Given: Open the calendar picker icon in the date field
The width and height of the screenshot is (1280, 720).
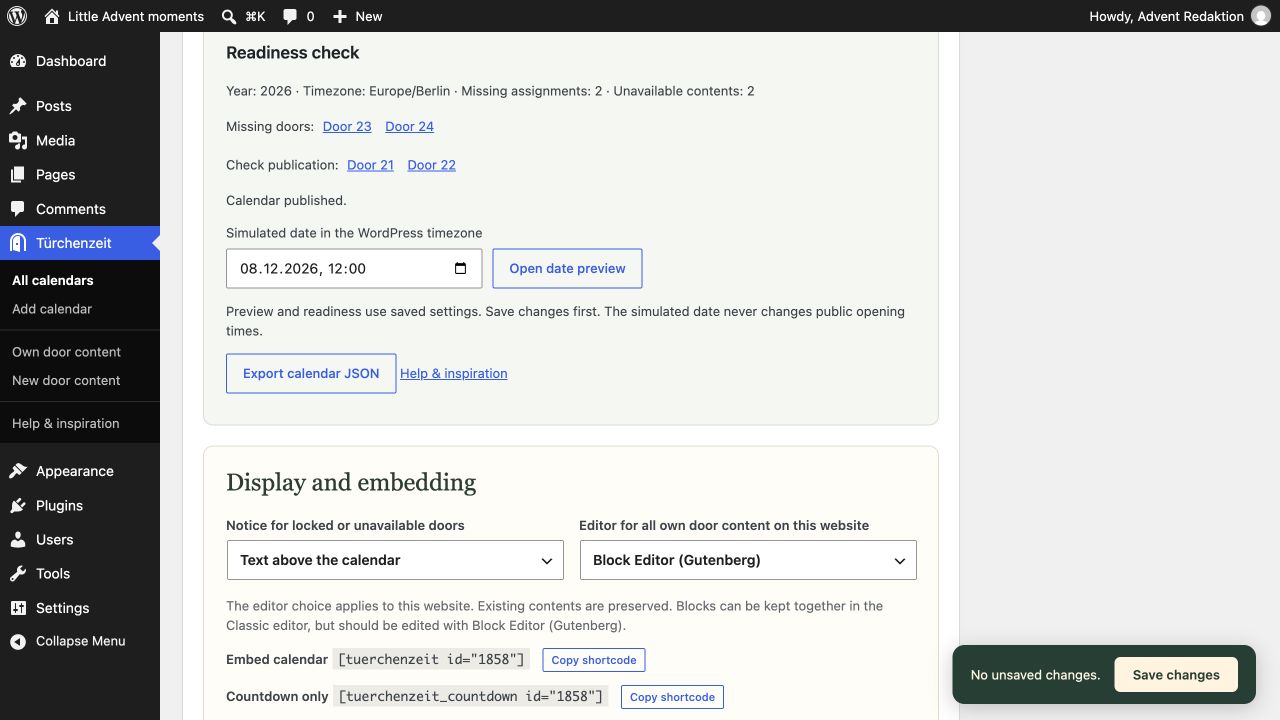Looking at the screenshot, I should 461,268.
